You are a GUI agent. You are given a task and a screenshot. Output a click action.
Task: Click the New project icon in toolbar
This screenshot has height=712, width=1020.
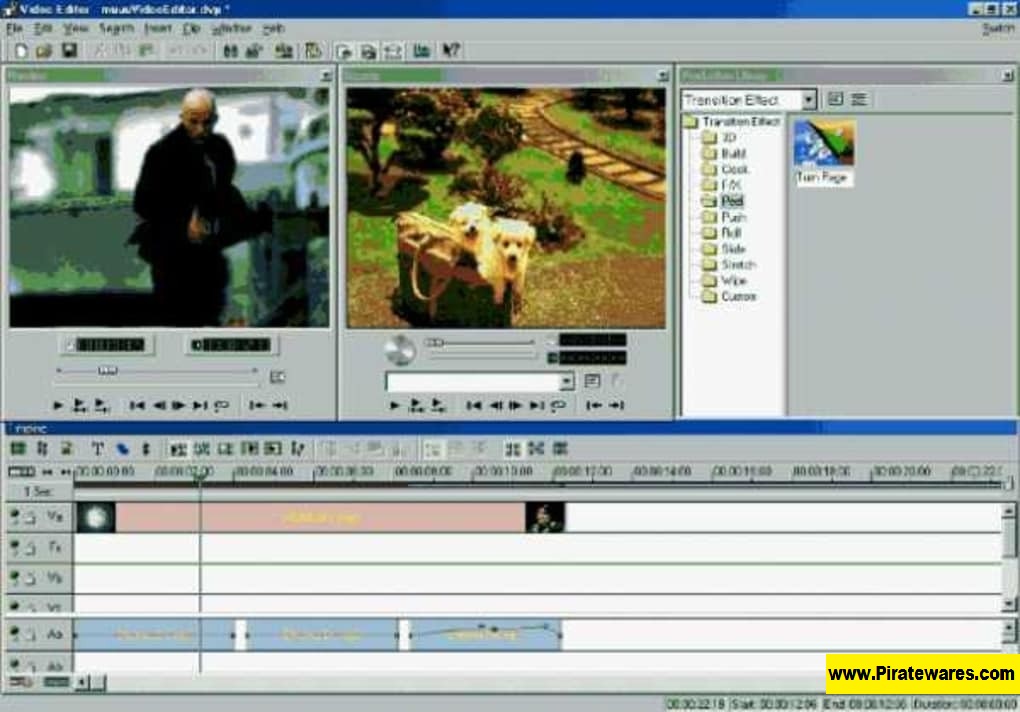tap(20, 50)
